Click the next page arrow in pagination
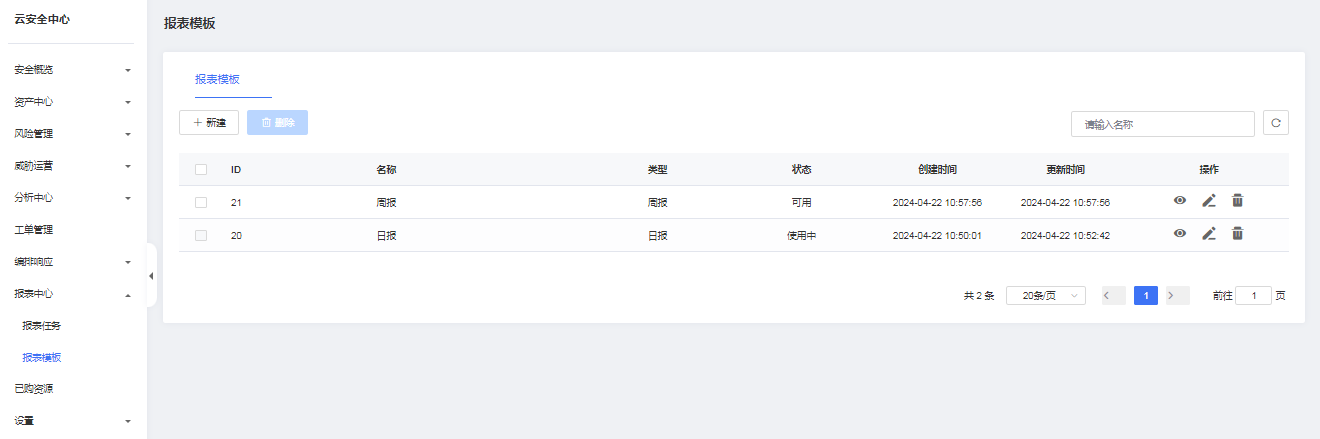 [1177, 296]
